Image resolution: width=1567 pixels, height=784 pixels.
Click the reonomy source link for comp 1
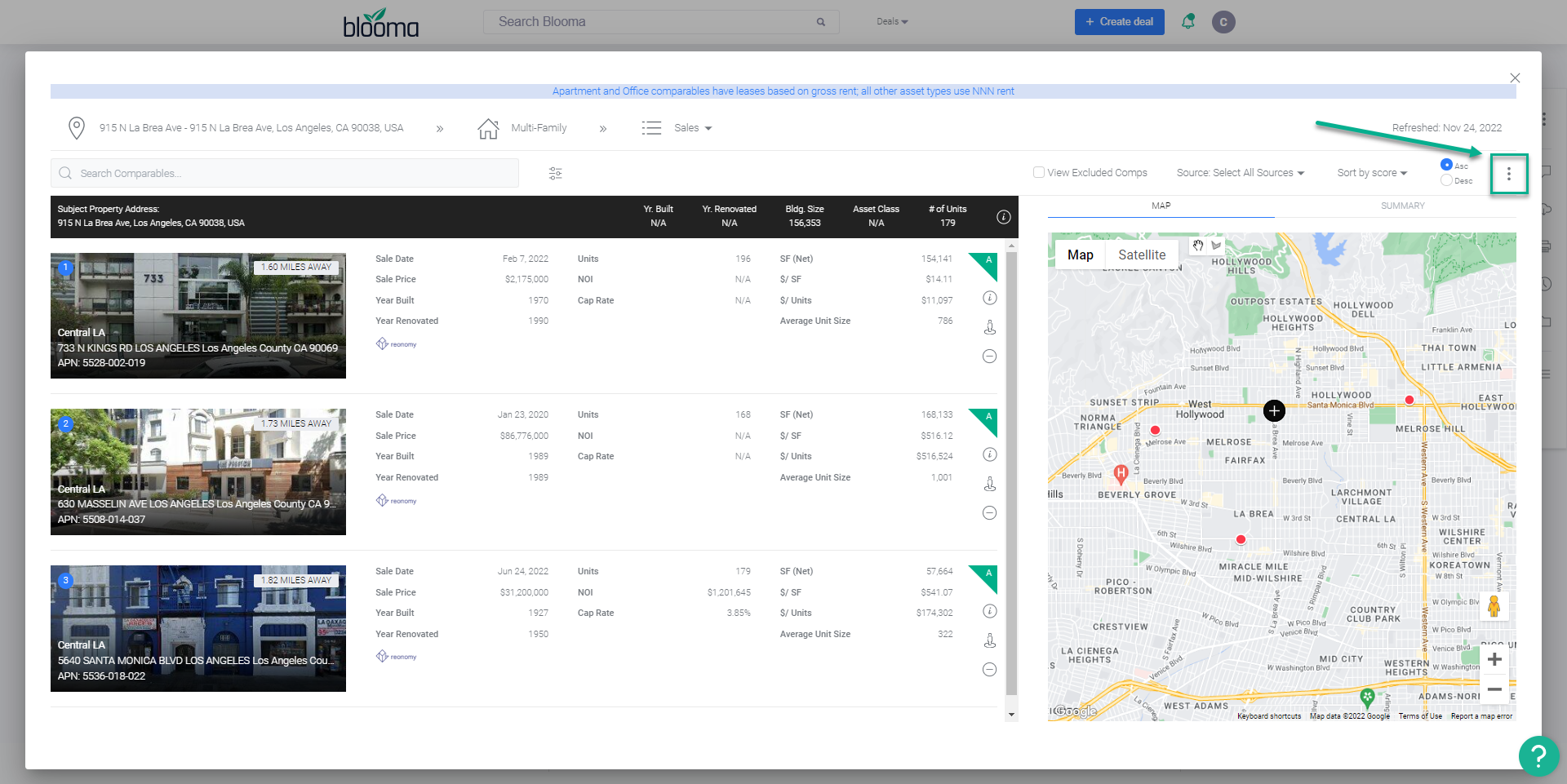[x=397, y=344]
